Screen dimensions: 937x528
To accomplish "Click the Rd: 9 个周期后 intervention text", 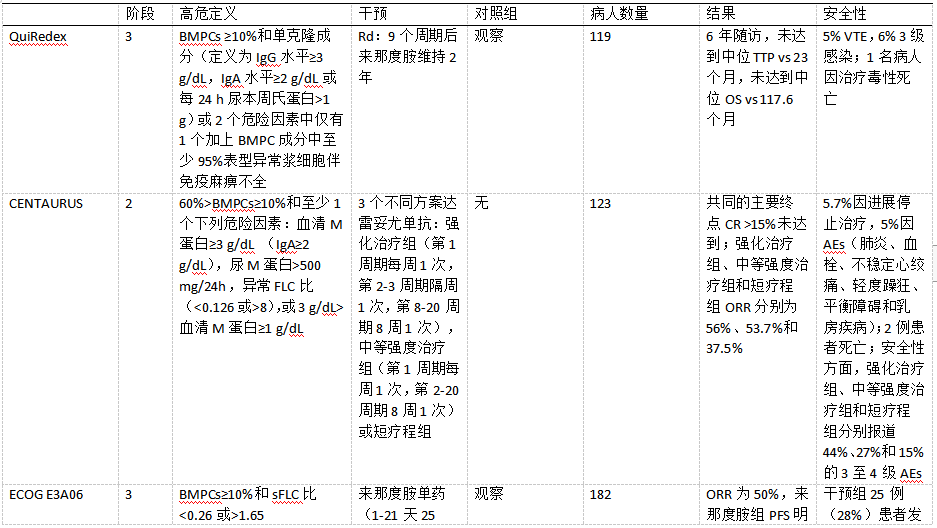I will [408, 36].
